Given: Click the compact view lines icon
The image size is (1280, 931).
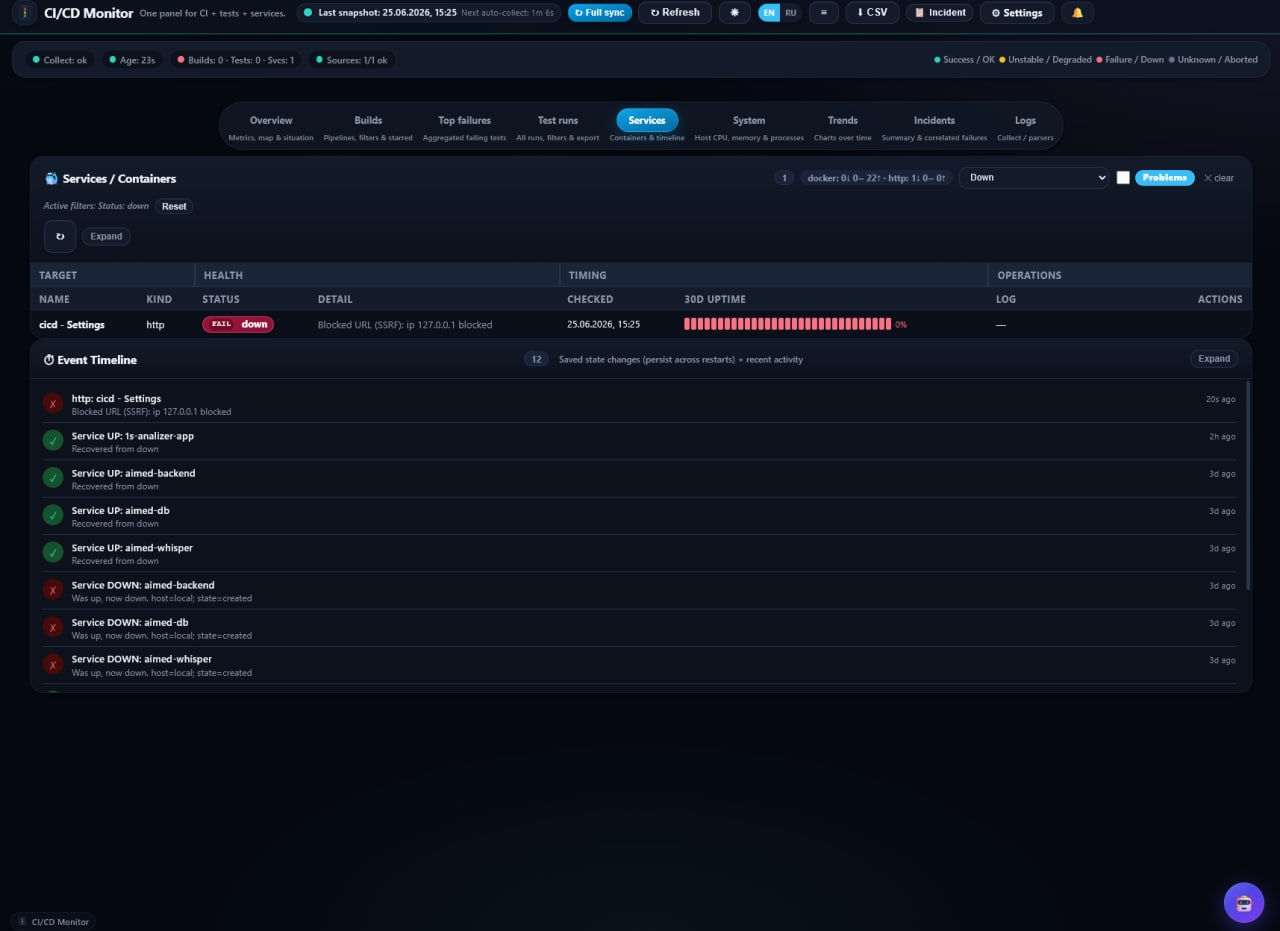Looking at the screenshot, I should (823, 13).
